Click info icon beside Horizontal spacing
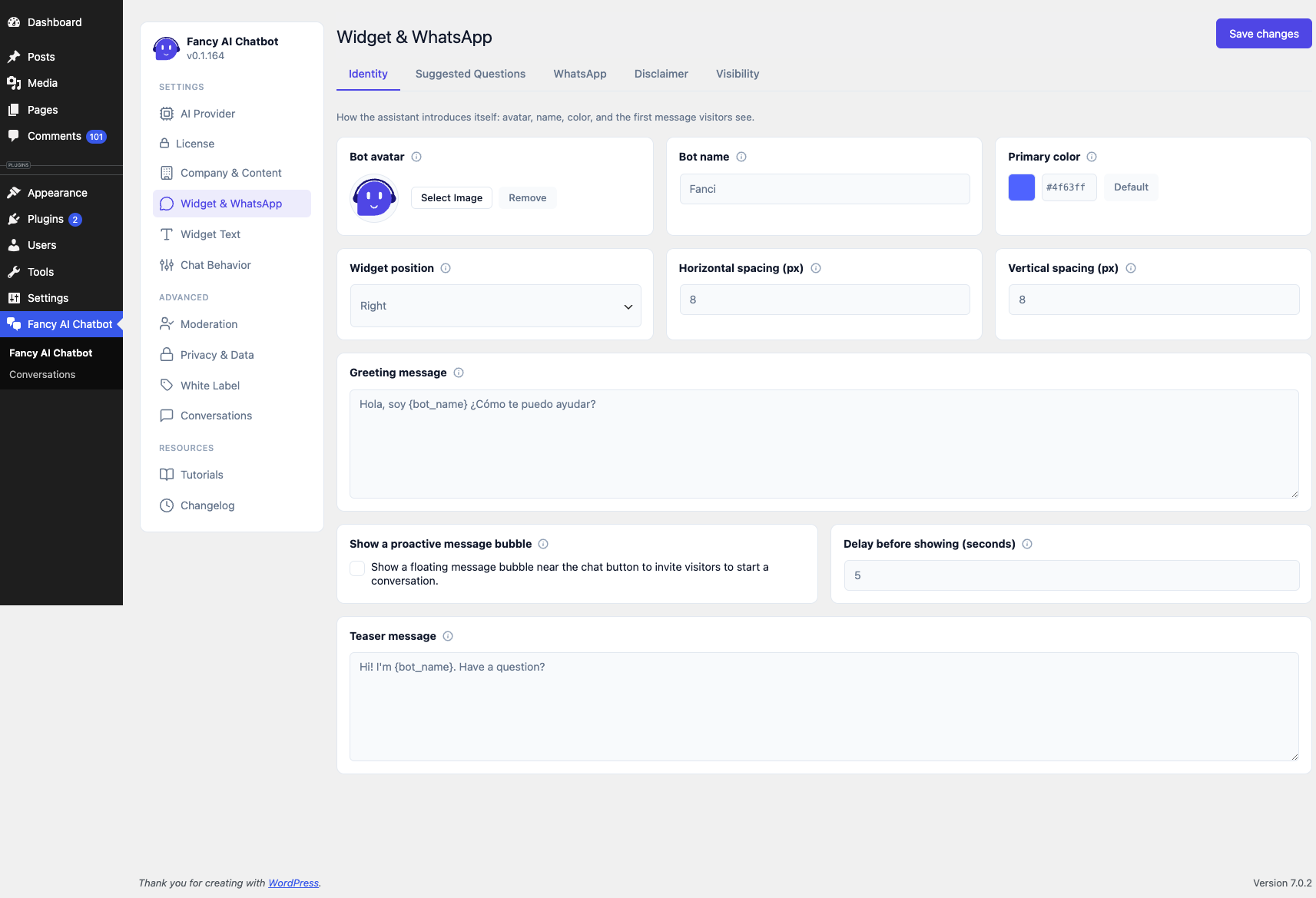1316x898 pixels. click(816, 268)
